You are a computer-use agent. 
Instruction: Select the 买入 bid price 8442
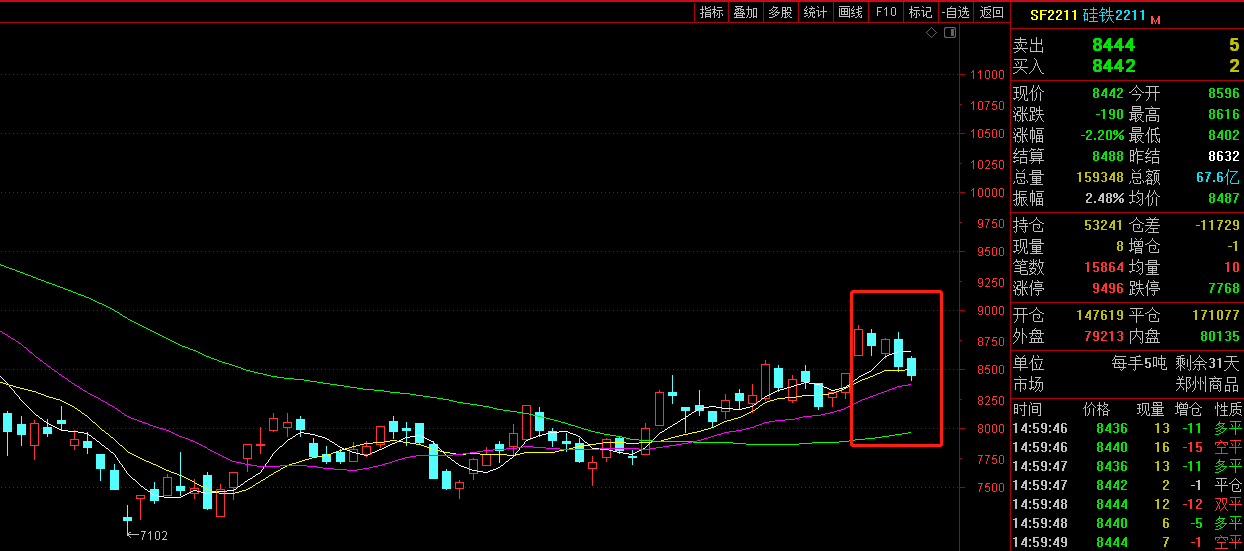(1113, 66)
